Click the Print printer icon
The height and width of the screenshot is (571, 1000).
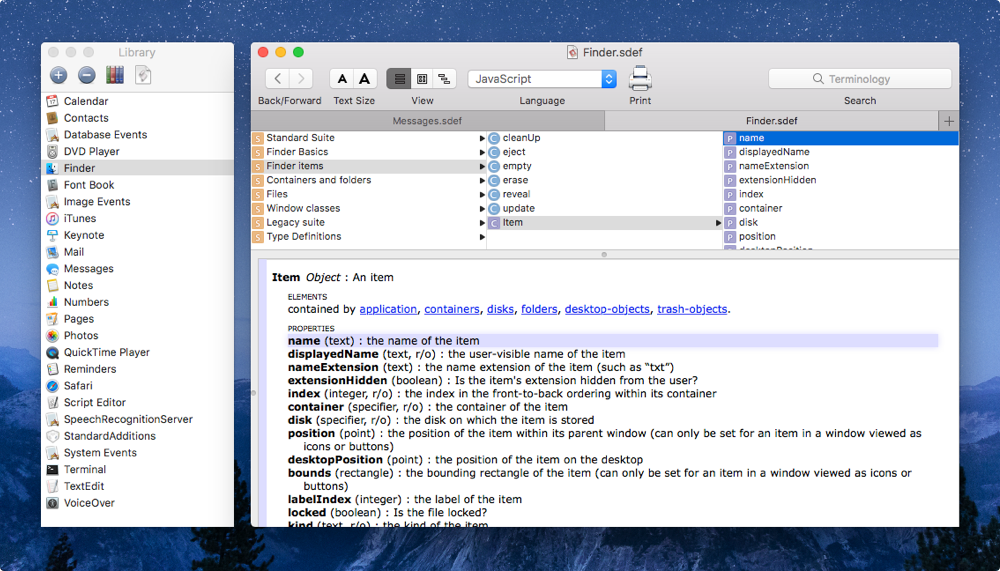pos(640,78)
